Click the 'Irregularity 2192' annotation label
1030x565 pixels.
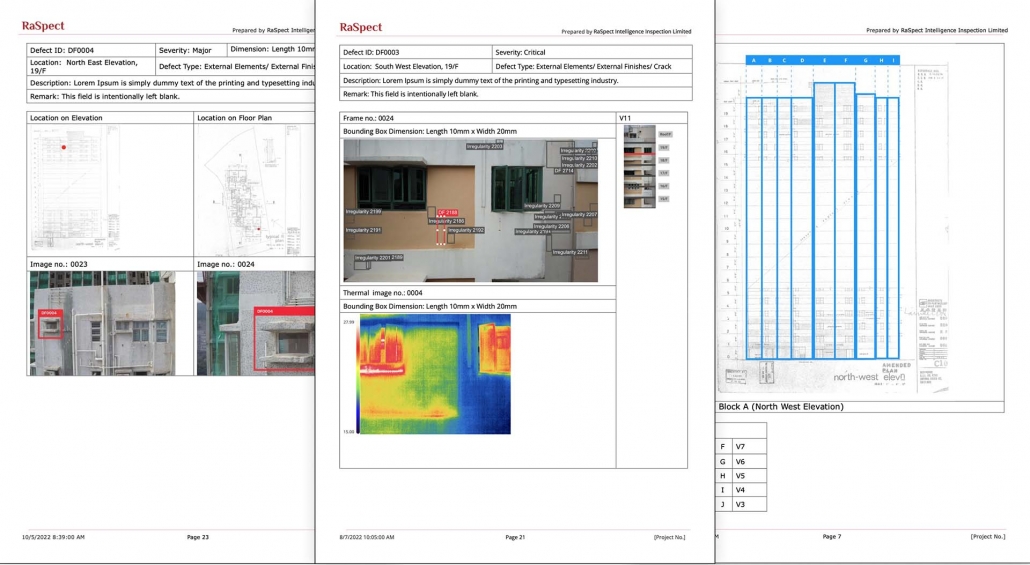click(x=466, y=230)
